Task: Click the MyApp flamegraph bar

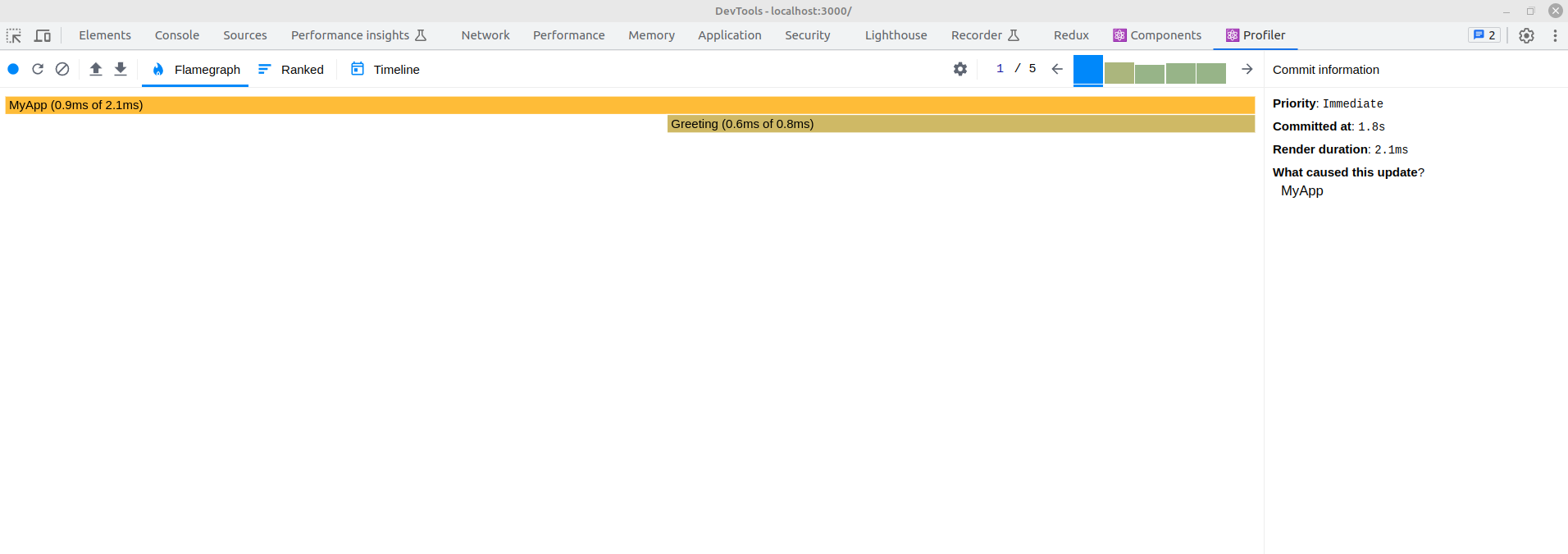Action: (328, 105)
